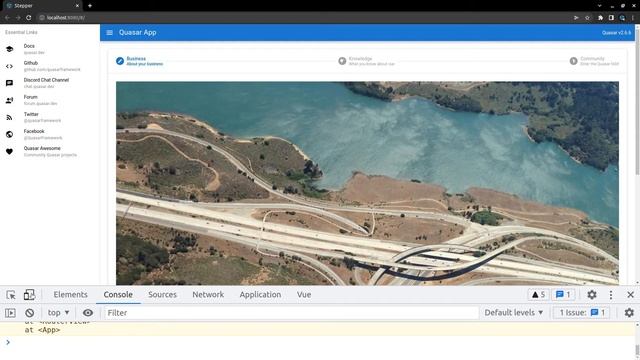The image size is (640, 360).
Task: Go back in browser history
Action: point(7,18)
